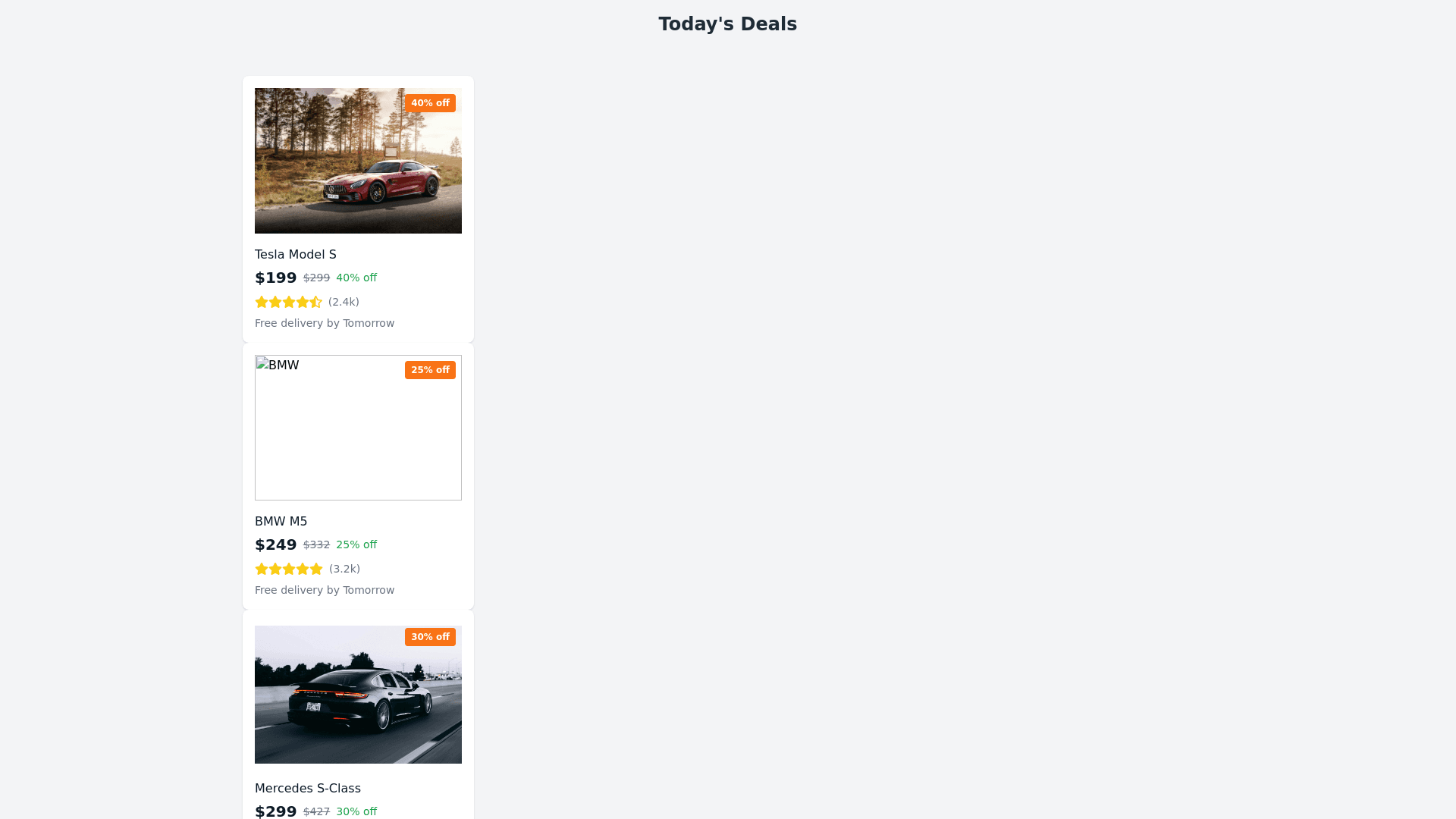Click the $249 price
The height and width of the screenshot is (819, 1456).
click(x=276, y=545)
